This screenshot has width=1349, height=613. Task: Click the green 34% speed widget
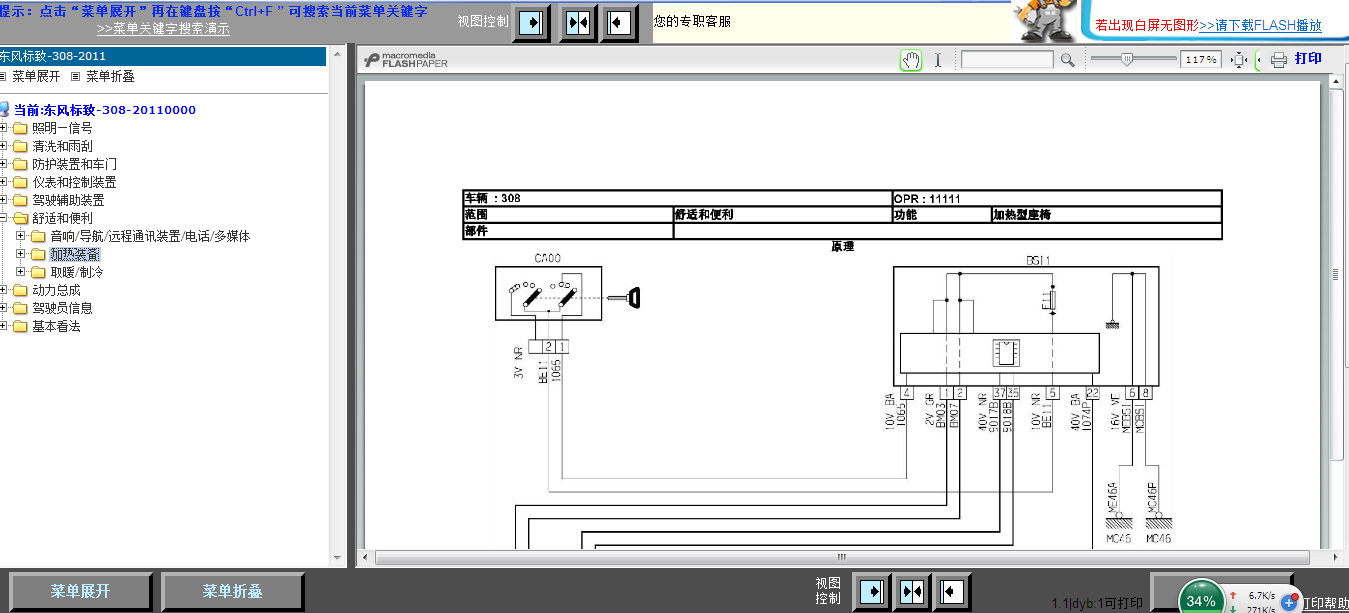(x=1200, y=599)
